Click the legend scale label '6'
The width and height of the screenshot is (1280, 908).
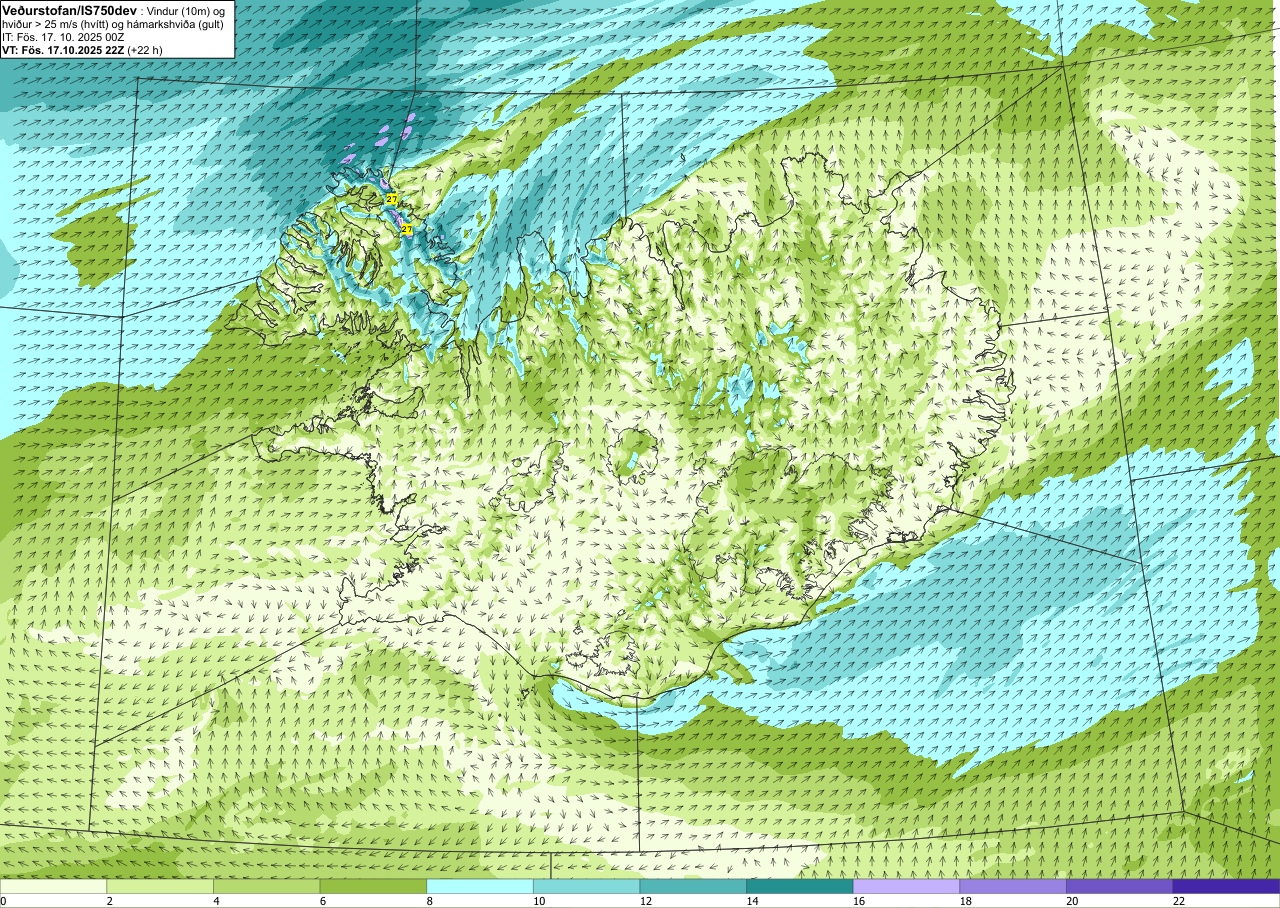point(324,901)
